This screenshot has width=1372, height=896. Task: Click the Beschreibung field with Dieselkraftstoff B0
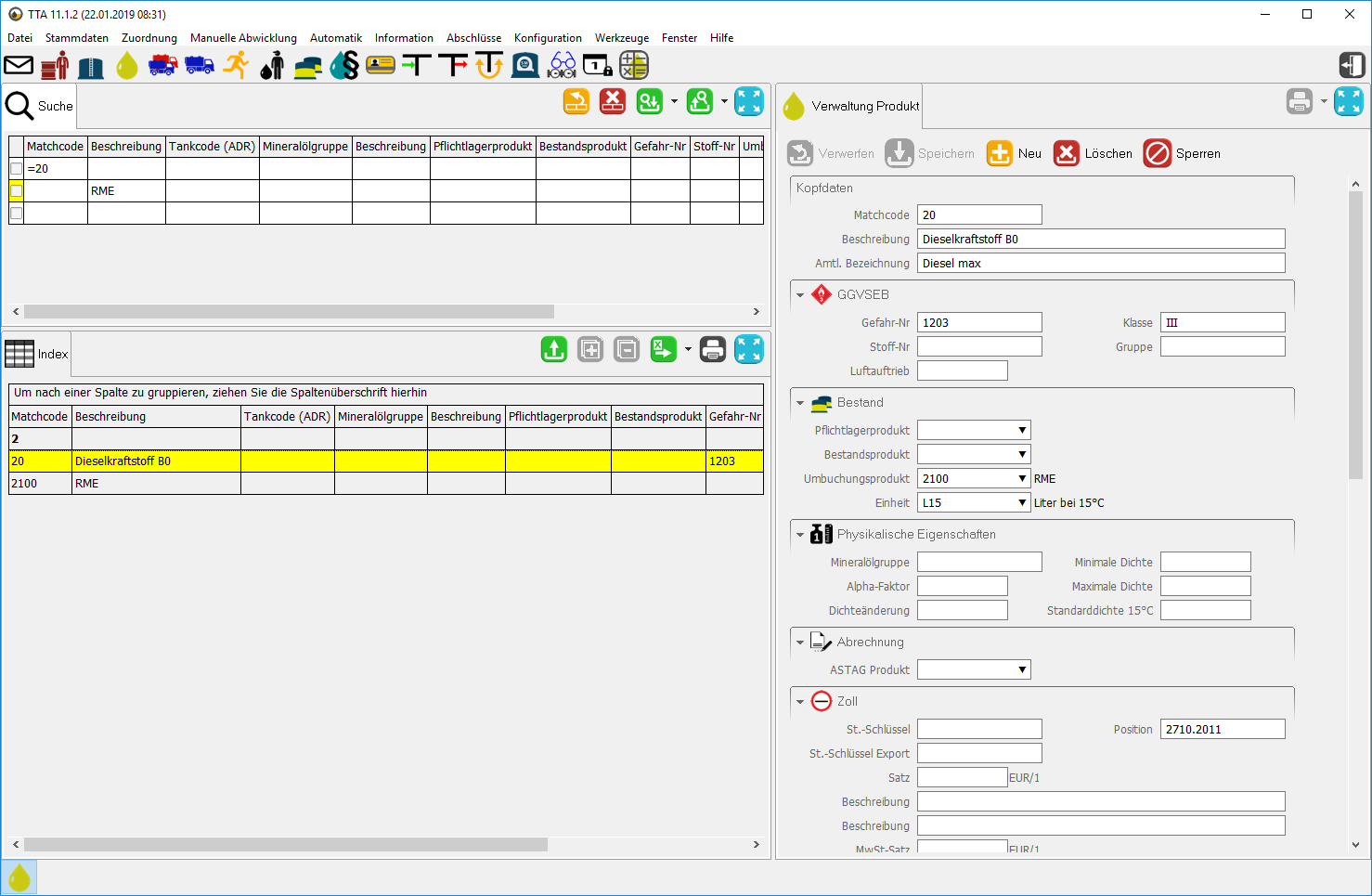click(1101, 239)
